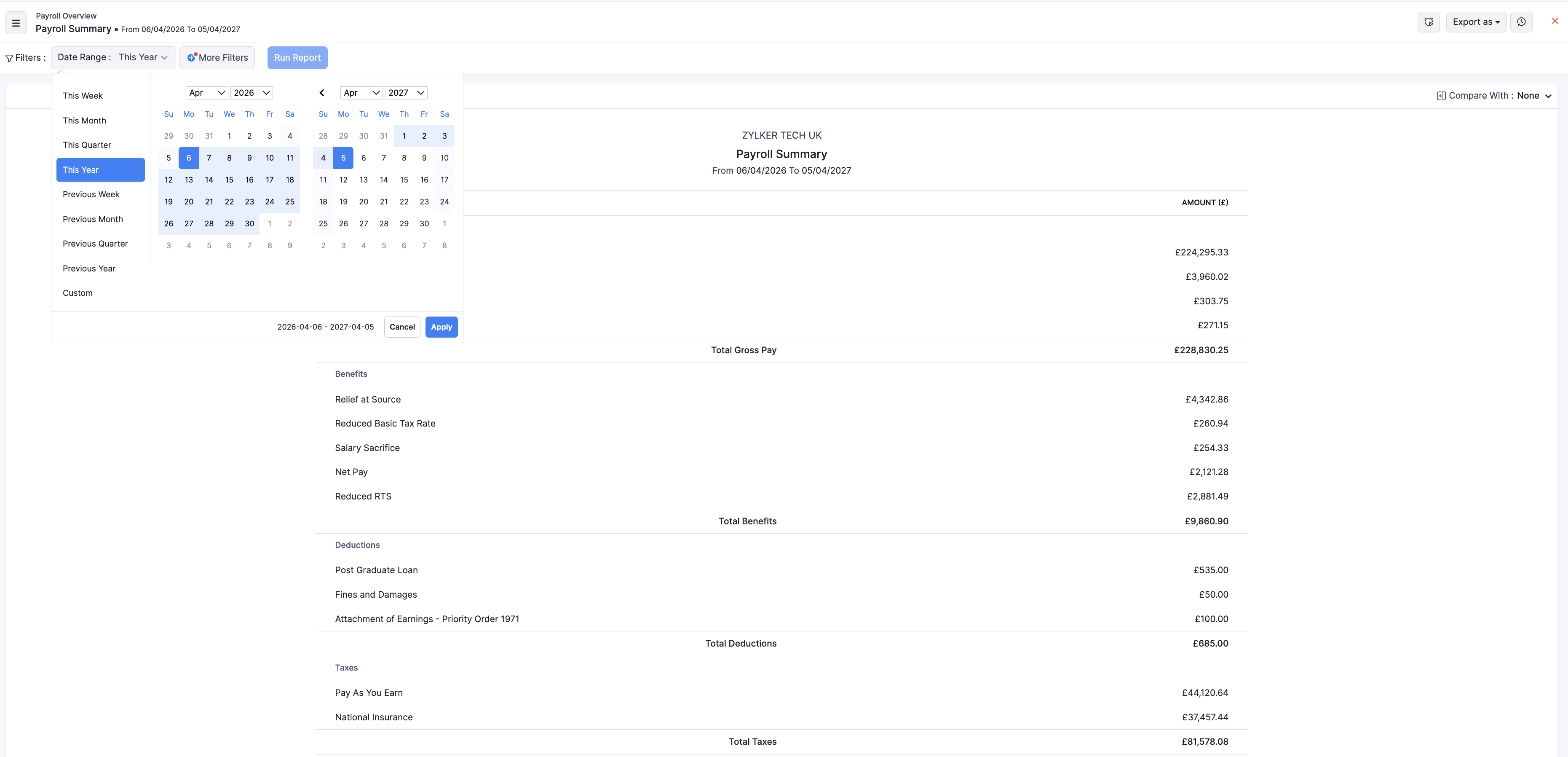Click the Pay As You Earn row label
1568x757 pixels.
pyautogui.click(x=369, y=693)
